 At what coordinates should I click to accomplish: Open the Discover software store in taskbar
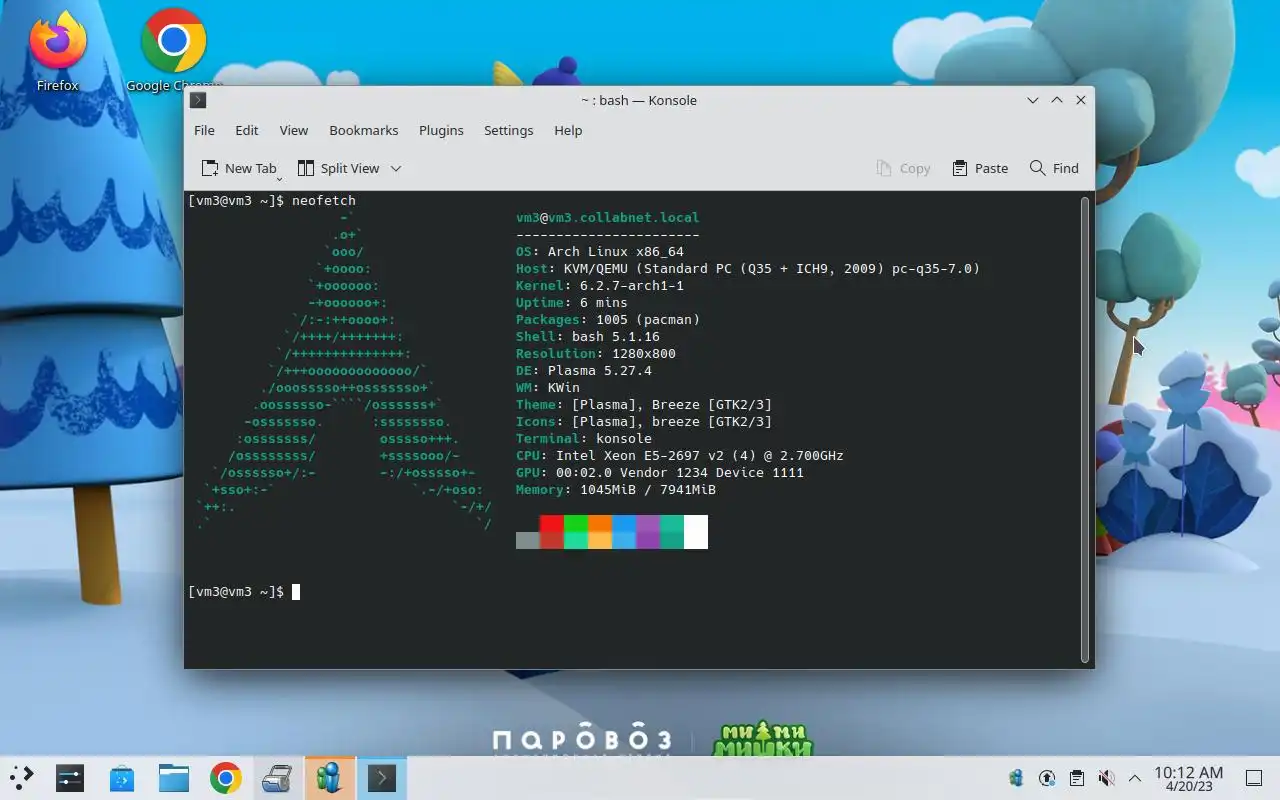click(x=122, y=778)
